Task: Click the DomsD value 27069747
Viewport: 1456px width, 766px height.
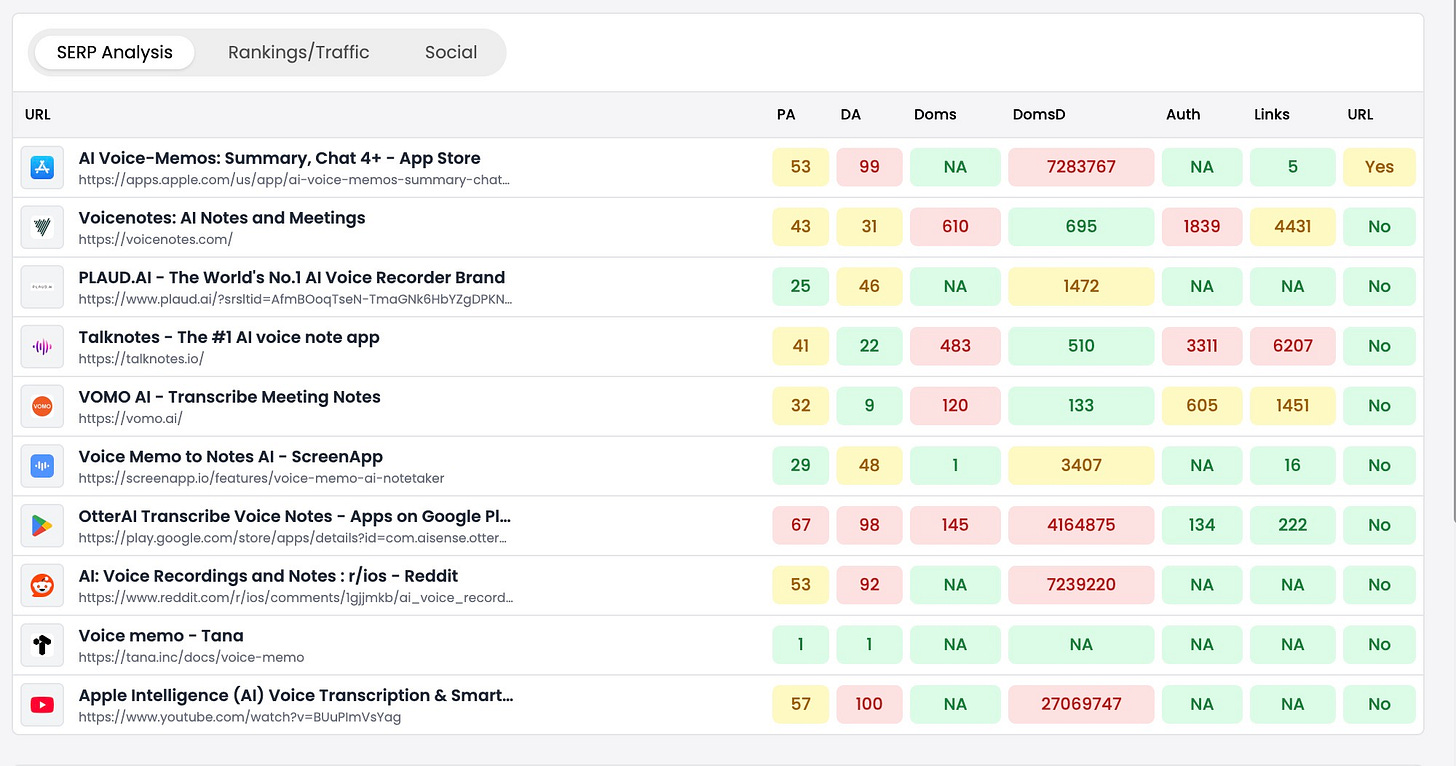Action: 1081,704
